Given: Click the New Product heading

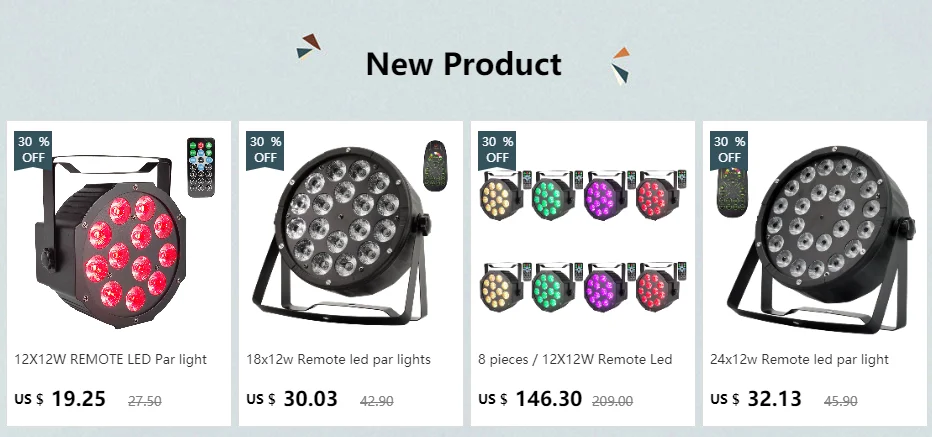Looking at the screenshot, I should tap(464, 64).
